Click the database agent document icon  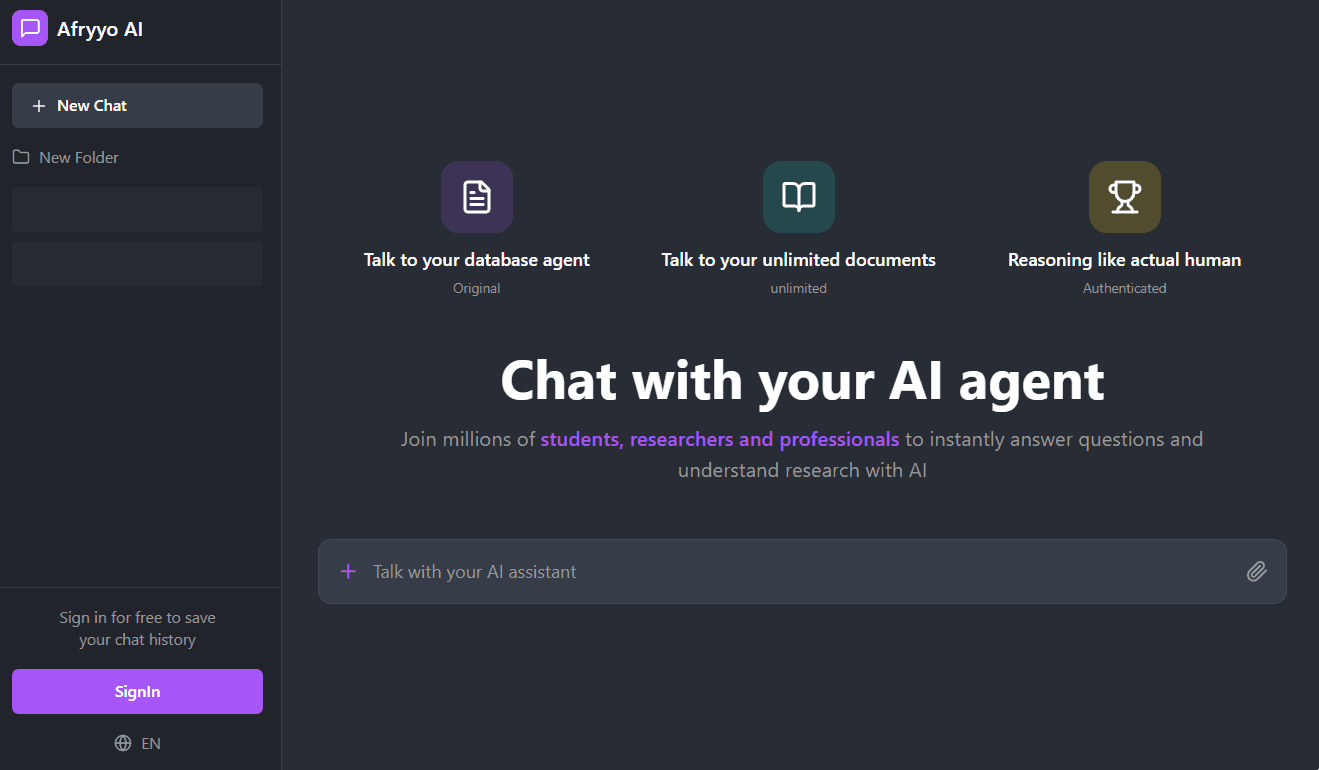pos(477,197)
